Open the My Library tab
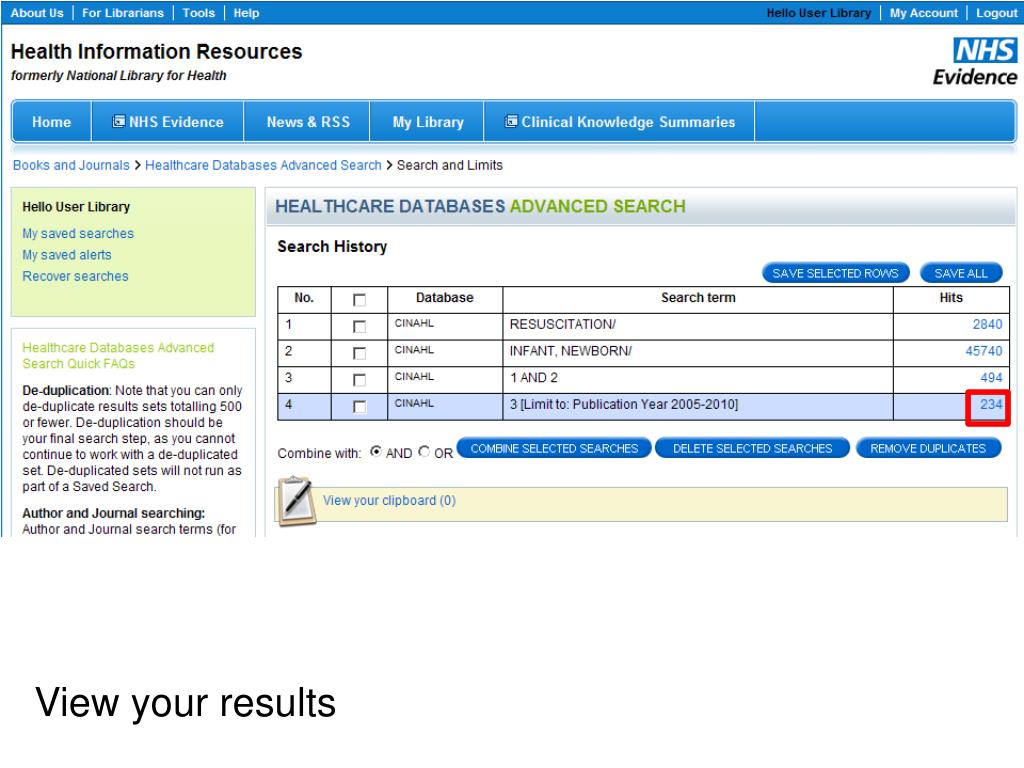The width and height of the screenshot is (1024, 768). 428,122
